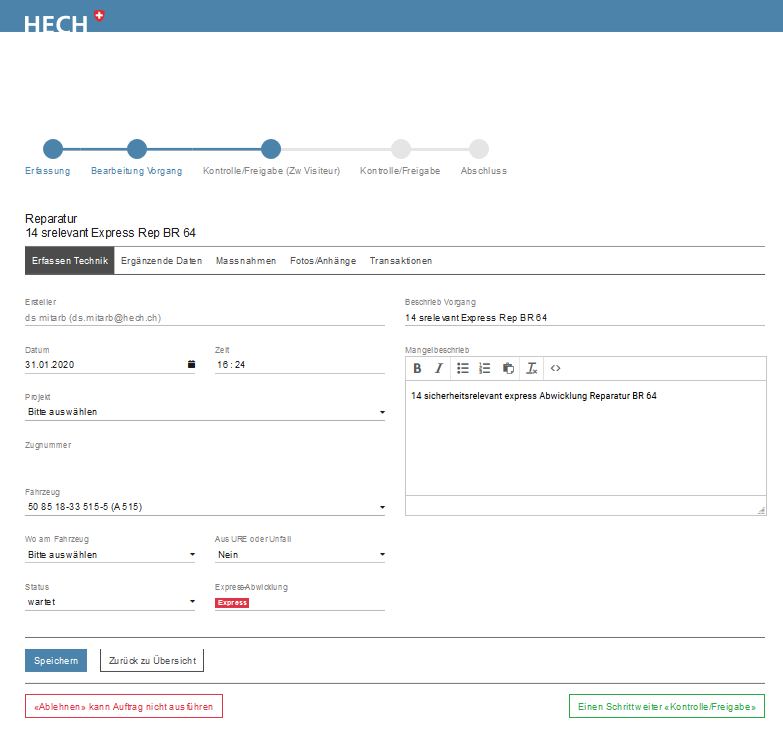Screen dimensions: 783x730
Task: Switch to the Ergänzende Daten tab
Action: [x=161, y=261]
